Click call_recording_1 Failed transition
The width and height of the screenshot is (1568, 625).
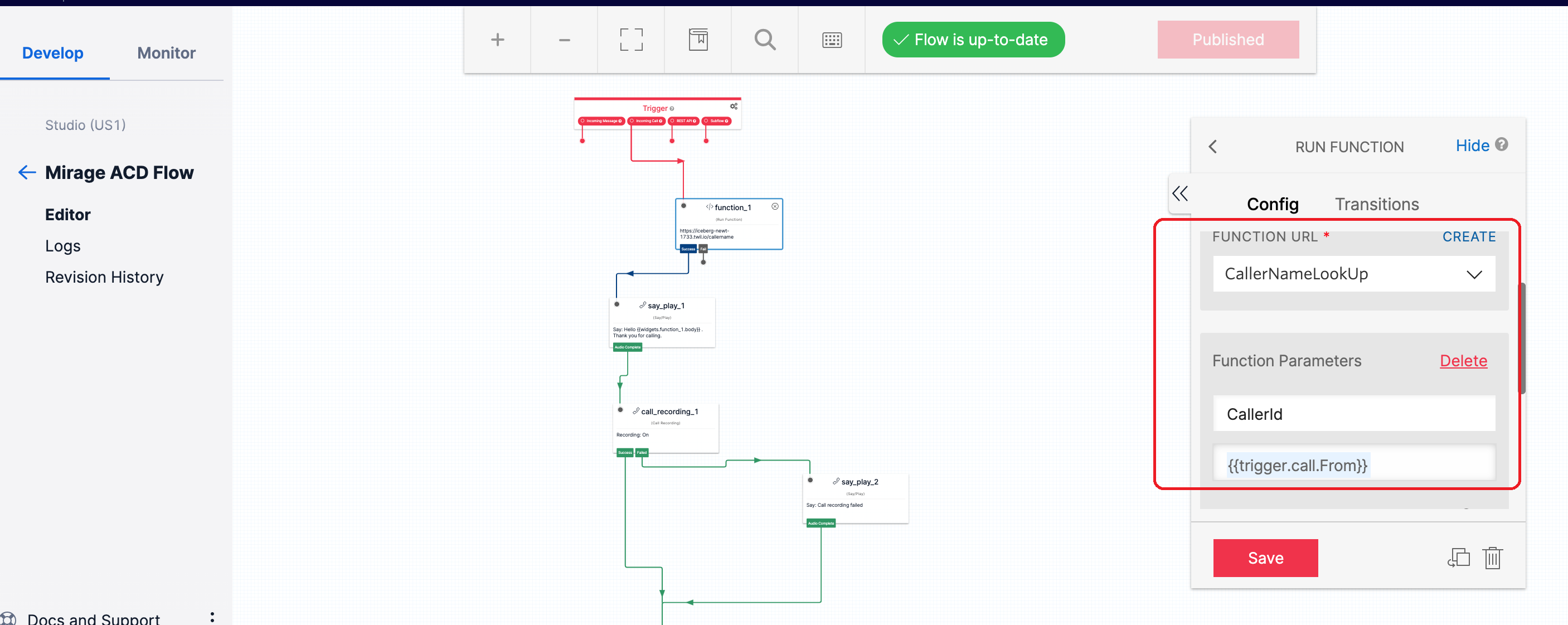(642, 452)
